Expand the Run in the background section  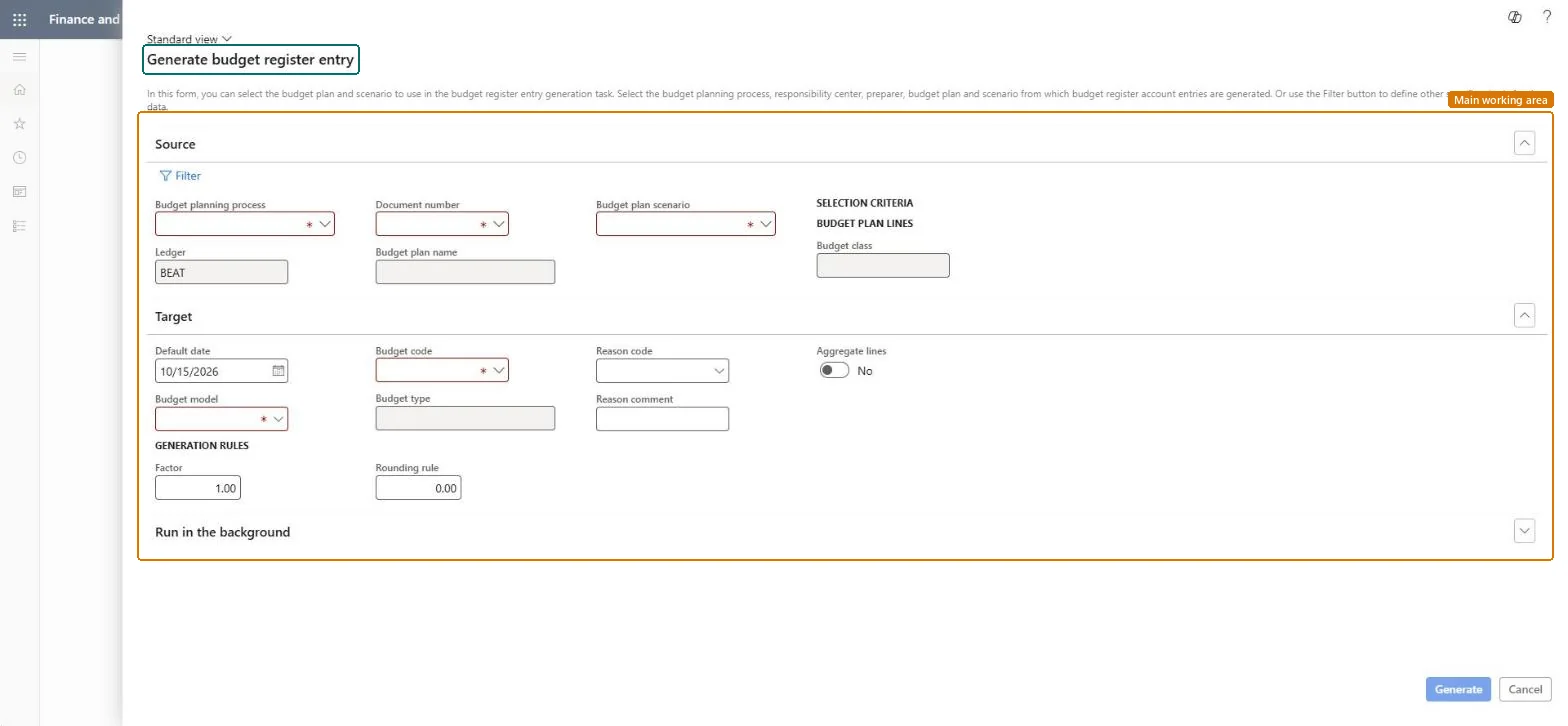coord(1524,532)
